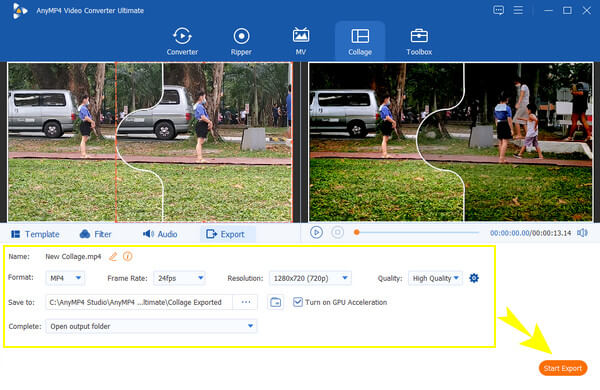
Task: Open the output folder icon
Action: [x=276, y=302]
